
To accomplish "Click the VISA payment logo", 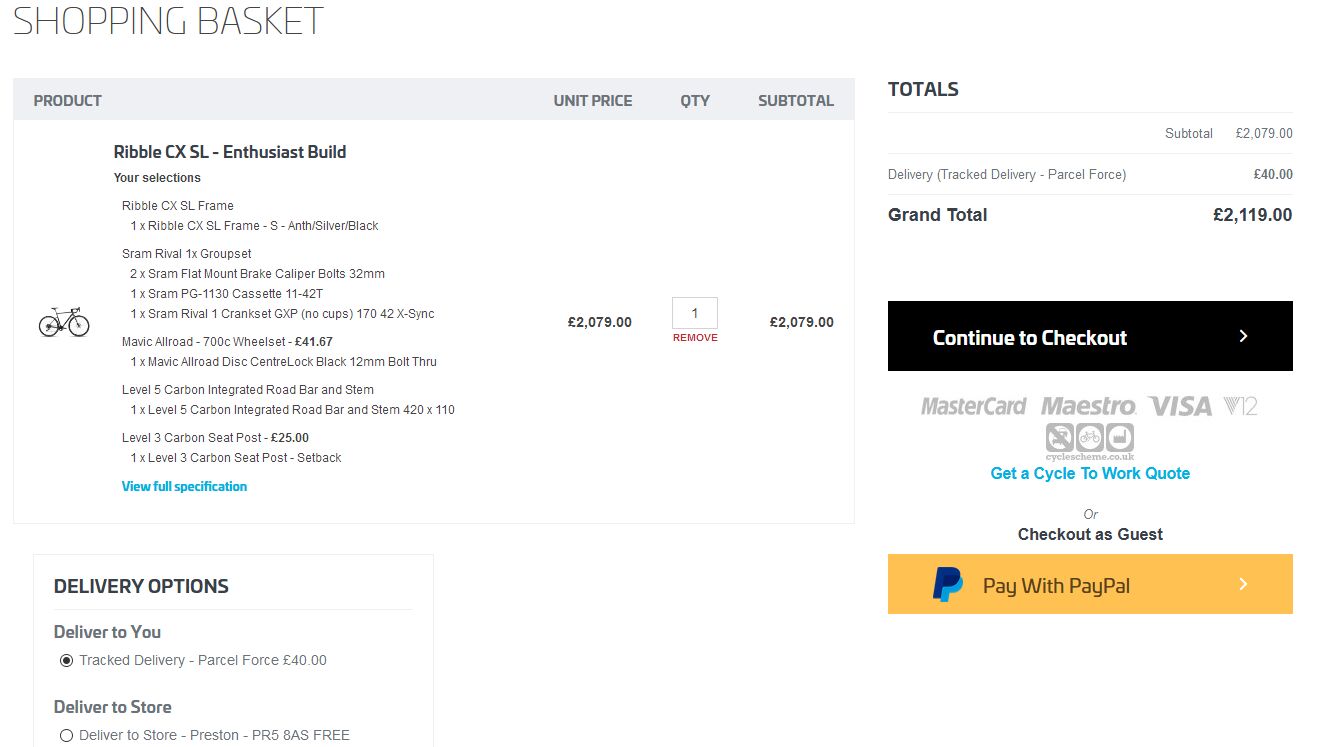I will point(1180,406).
